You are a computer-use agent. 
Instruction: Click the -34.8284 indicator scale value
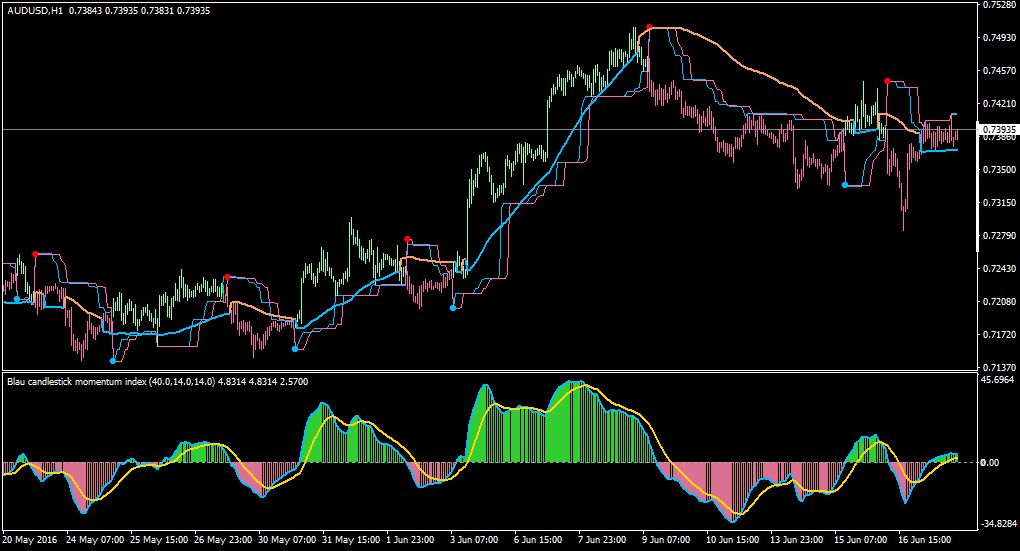998,524
